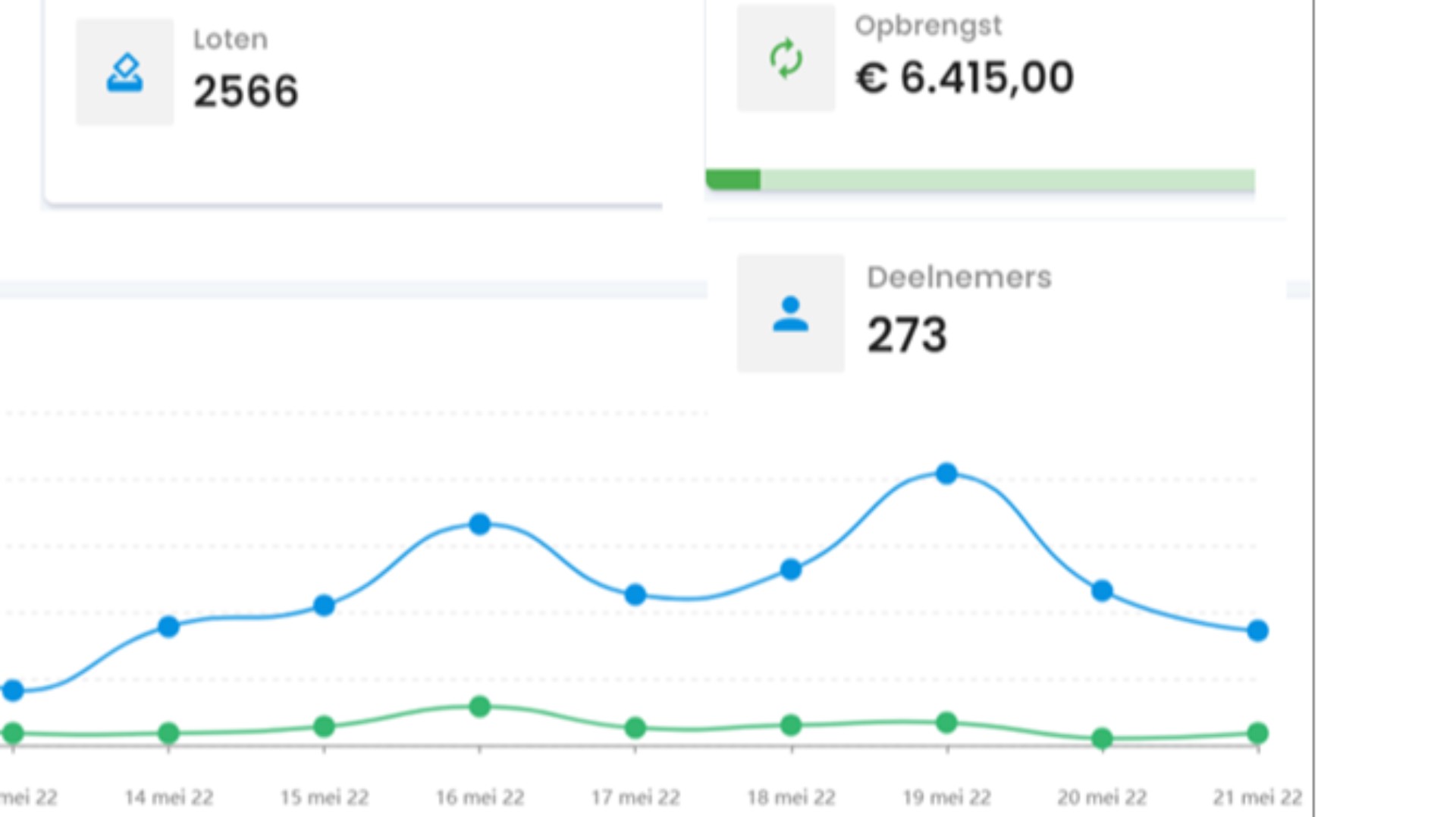The height and width of the screenshot is (817, 1456).
Task: Click the Deelnemers count 273
Action: pyautogui.click(x=907, y=335)
